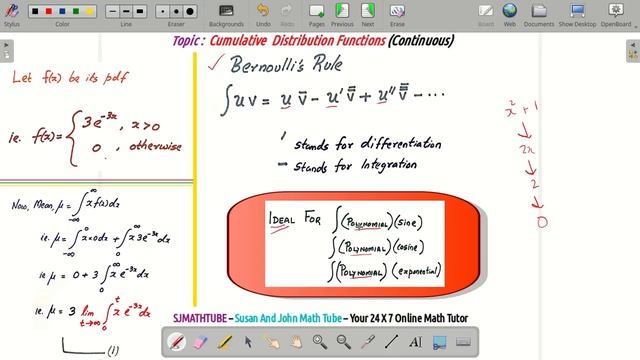The width and height of the screenshot is (640, 360).
Task: Set the small eraser size
Action: [x=163, y=11]
